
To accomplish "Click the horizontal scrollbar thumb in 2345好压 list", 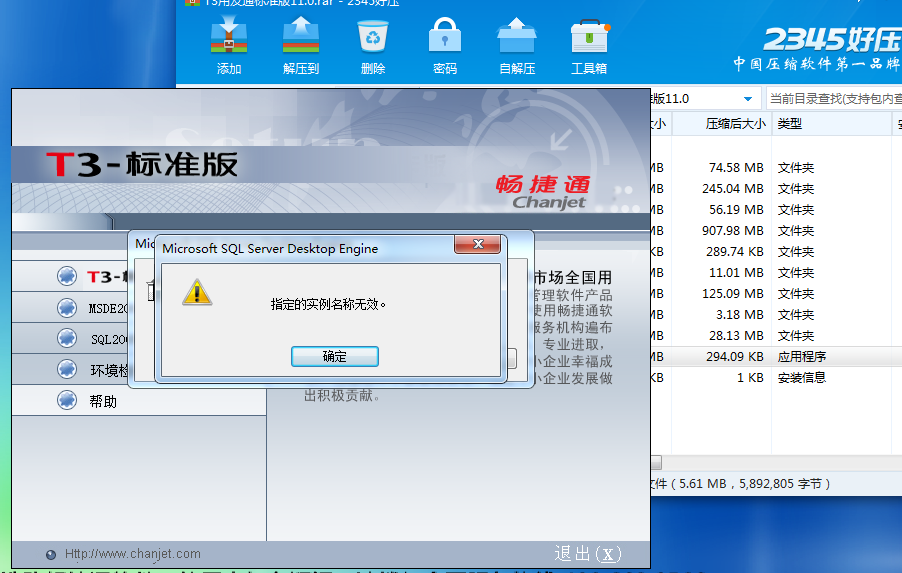I will pos(656,463).
